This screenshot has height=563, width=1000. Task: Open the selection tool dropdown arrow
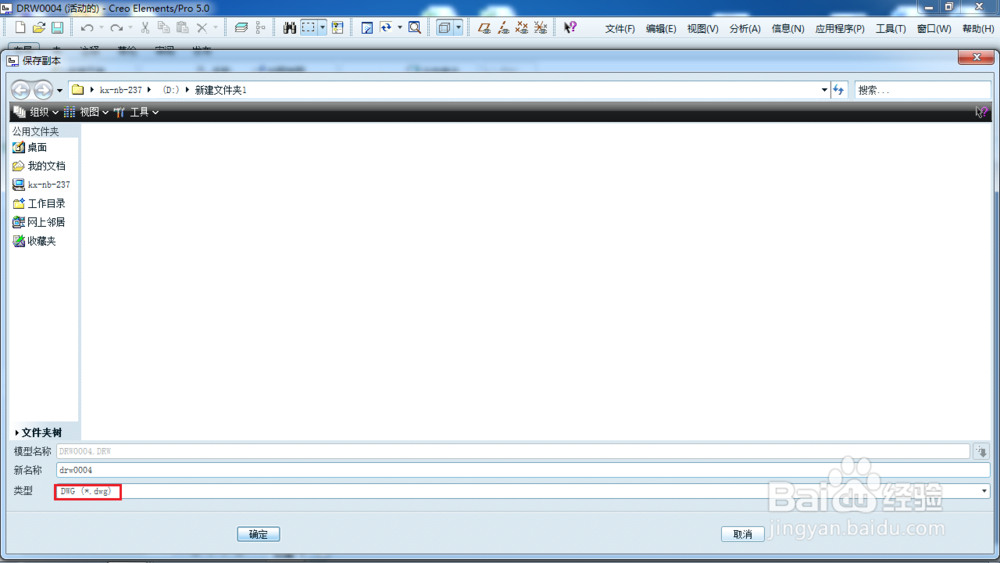tap(323, 27)
